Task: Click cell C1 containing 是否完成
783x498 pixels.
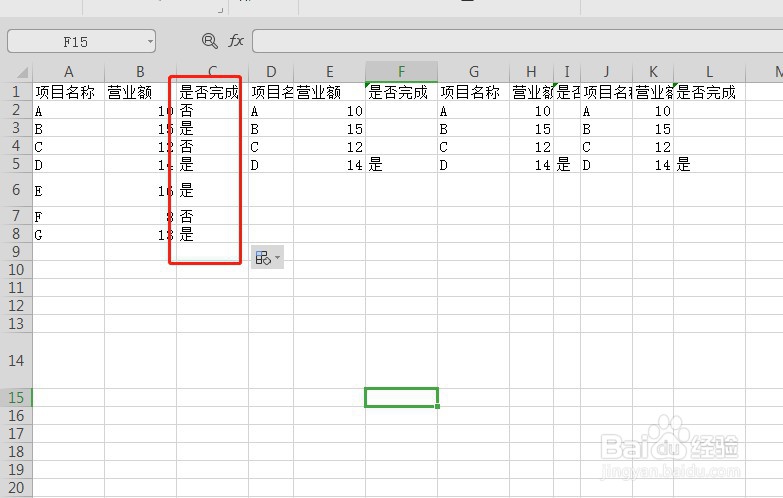Action: click(x=212, y=92)
